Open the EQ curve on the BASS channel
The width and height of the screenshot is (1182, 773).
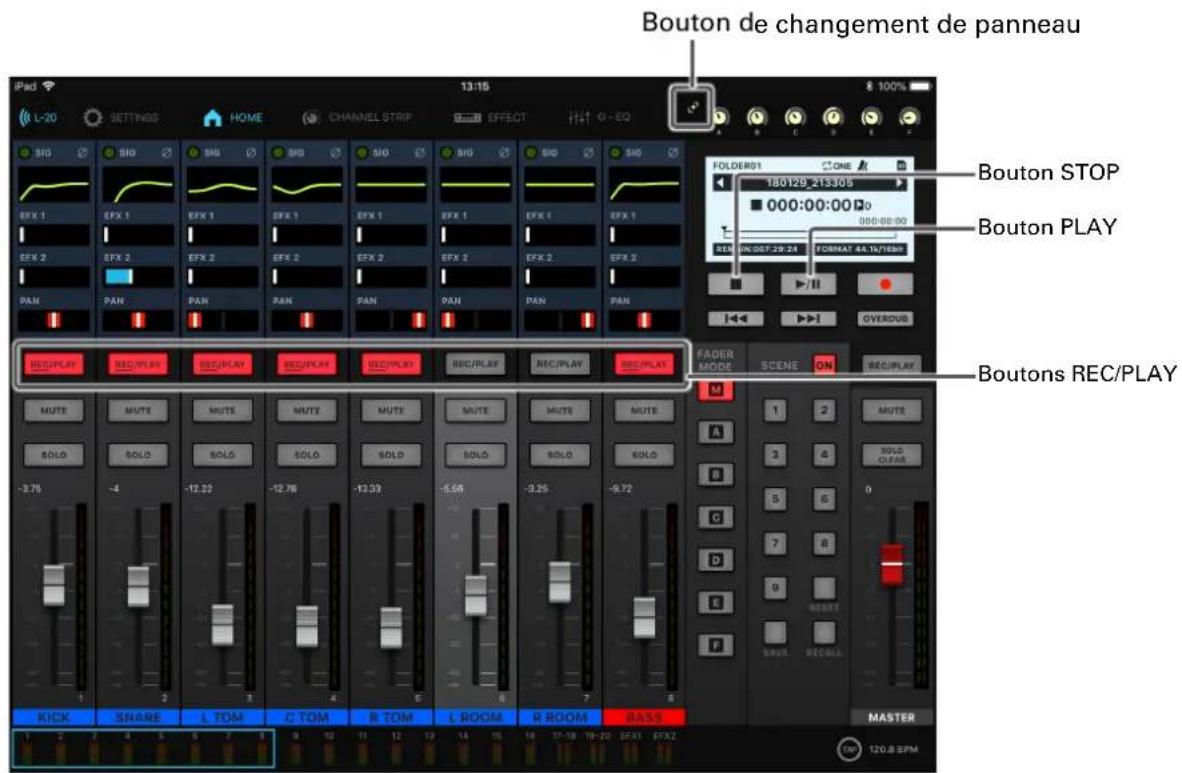pos(644,185)
